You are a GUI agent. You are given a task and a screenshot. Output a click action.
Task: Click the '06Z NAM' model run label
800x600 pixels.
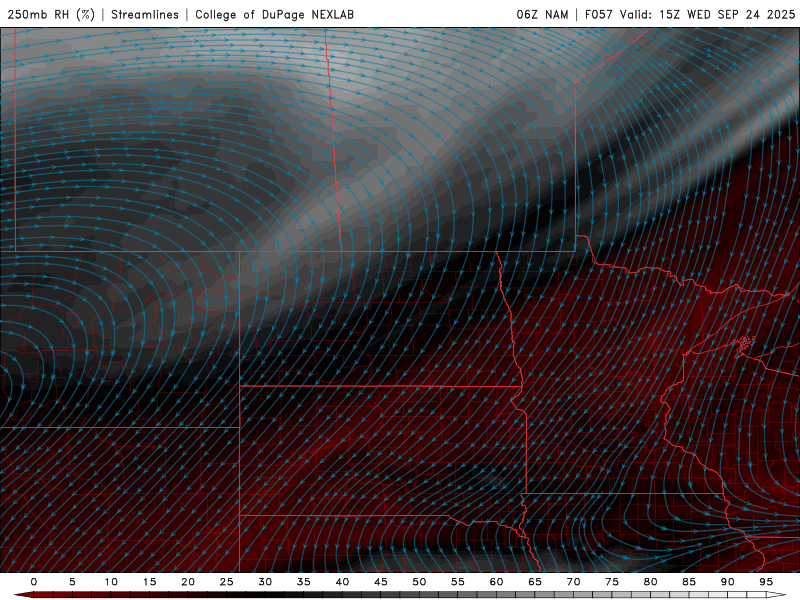point(542,14)
